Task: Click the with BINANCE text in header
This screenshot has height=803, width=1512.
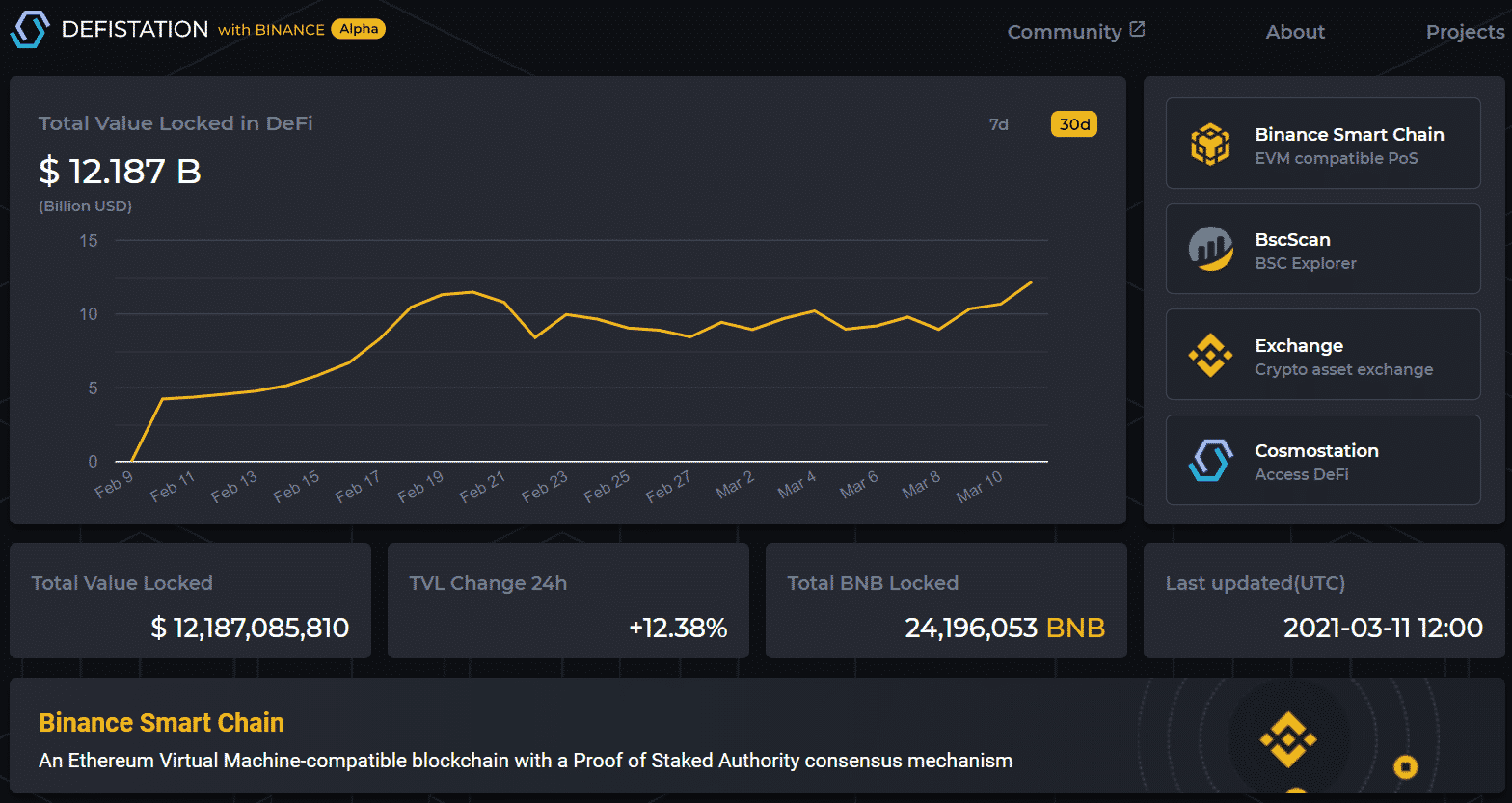Action: (x=271, y=30)
